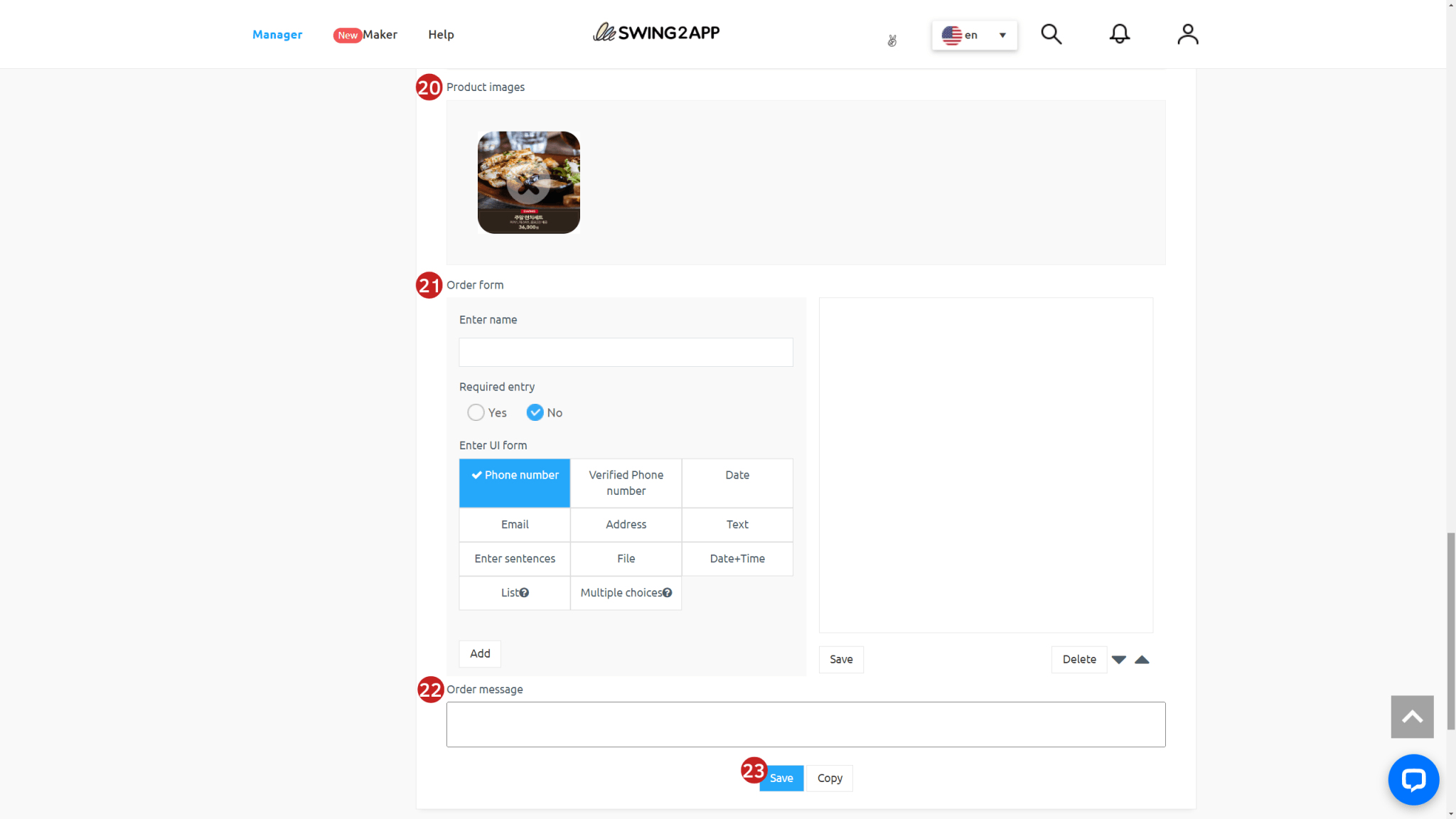
Task: Open the Multiple choices help tooltip
Action: tap(667, 591)
